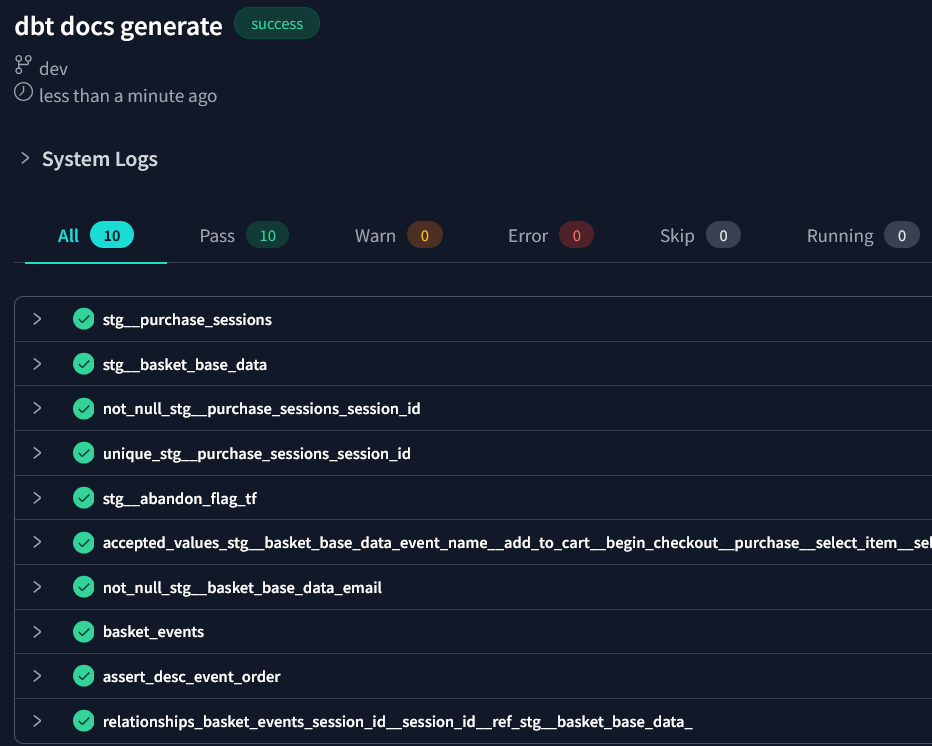The width and height of the screenshot is (932, 746).
Task: Click the dev branch label
Action: coord(53,69)
